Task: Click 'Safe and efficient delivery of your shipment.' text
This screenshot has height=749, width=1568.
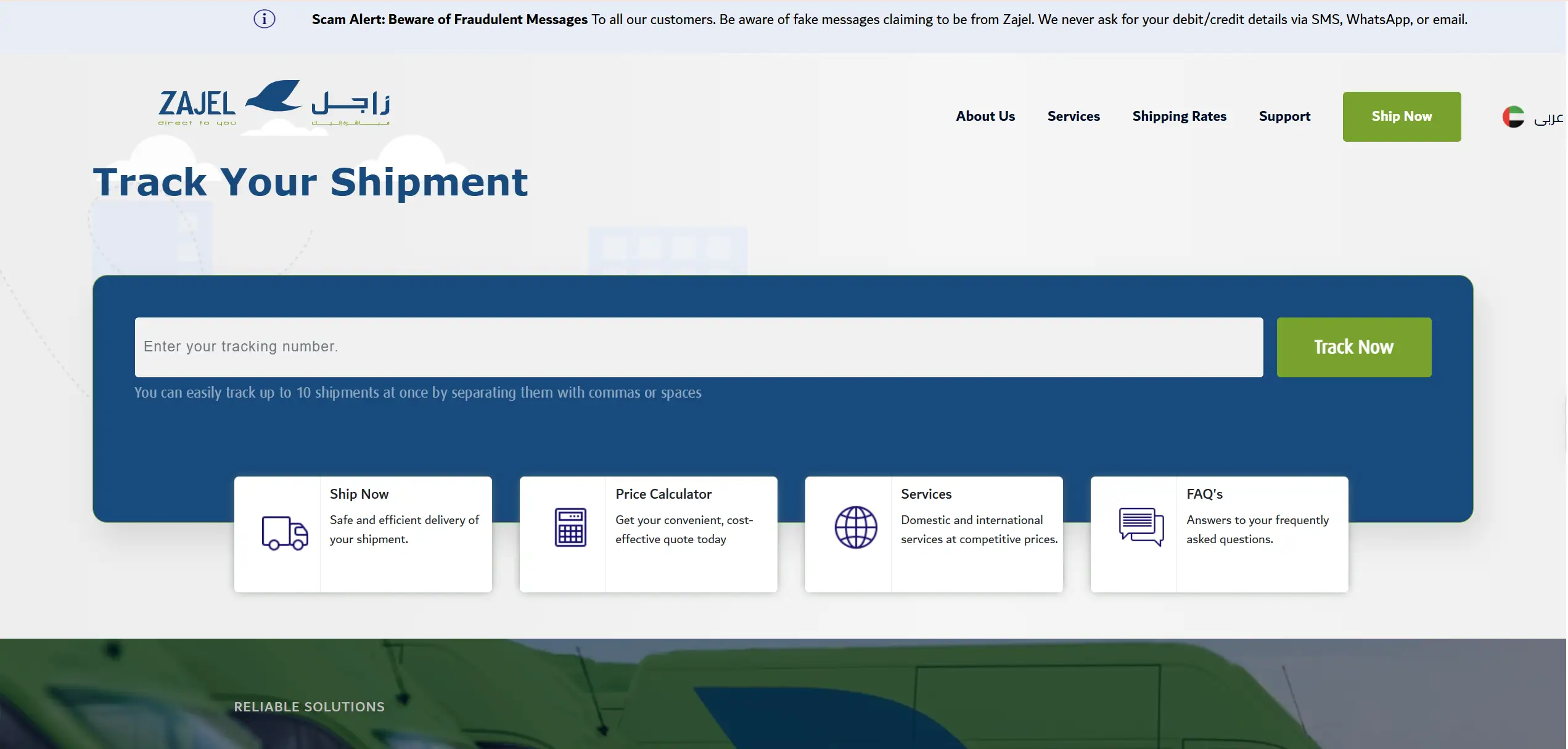Action: click(x=404, y=530)
